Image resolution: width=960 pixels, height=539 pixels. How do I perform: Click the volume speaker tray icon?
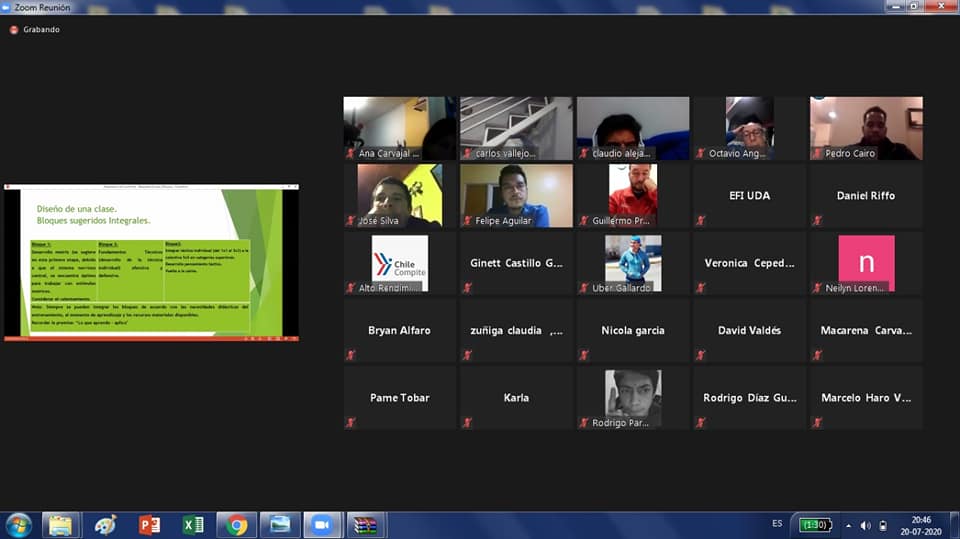click(x=865, y=525)
